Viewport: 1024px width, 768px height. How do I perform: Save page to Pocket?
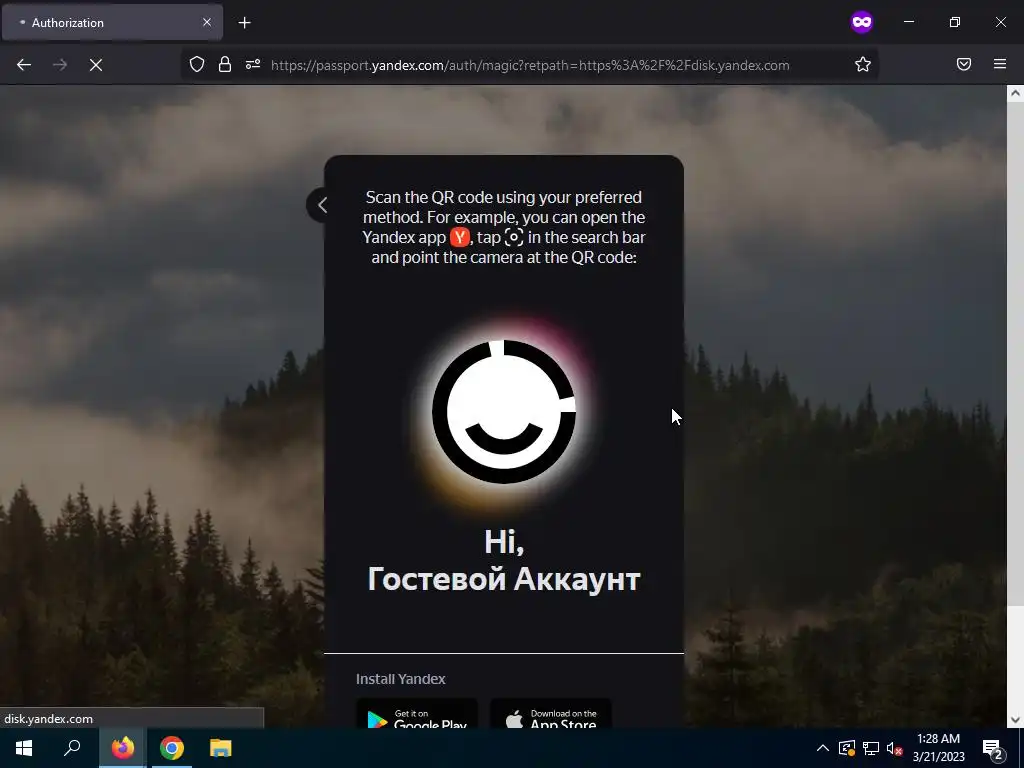[964, 64]
